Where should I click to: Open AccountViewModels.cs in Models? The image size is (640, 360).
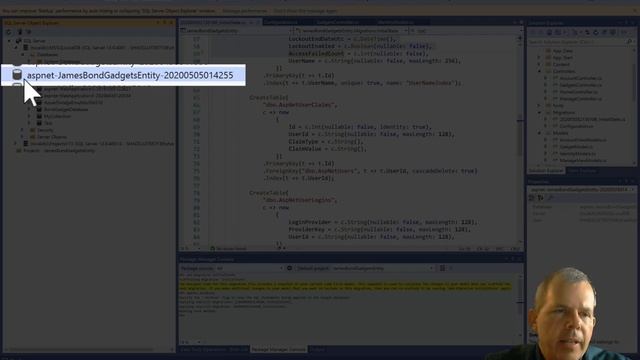pyautogui.click(x=582, y=140)
